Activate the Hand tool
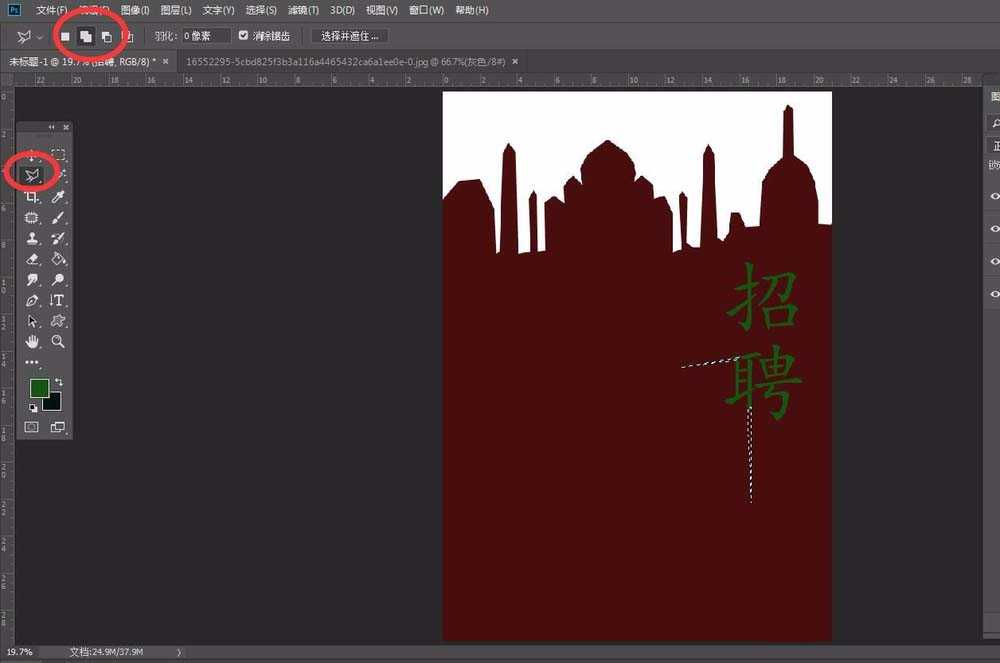 [x=32, y=342]
